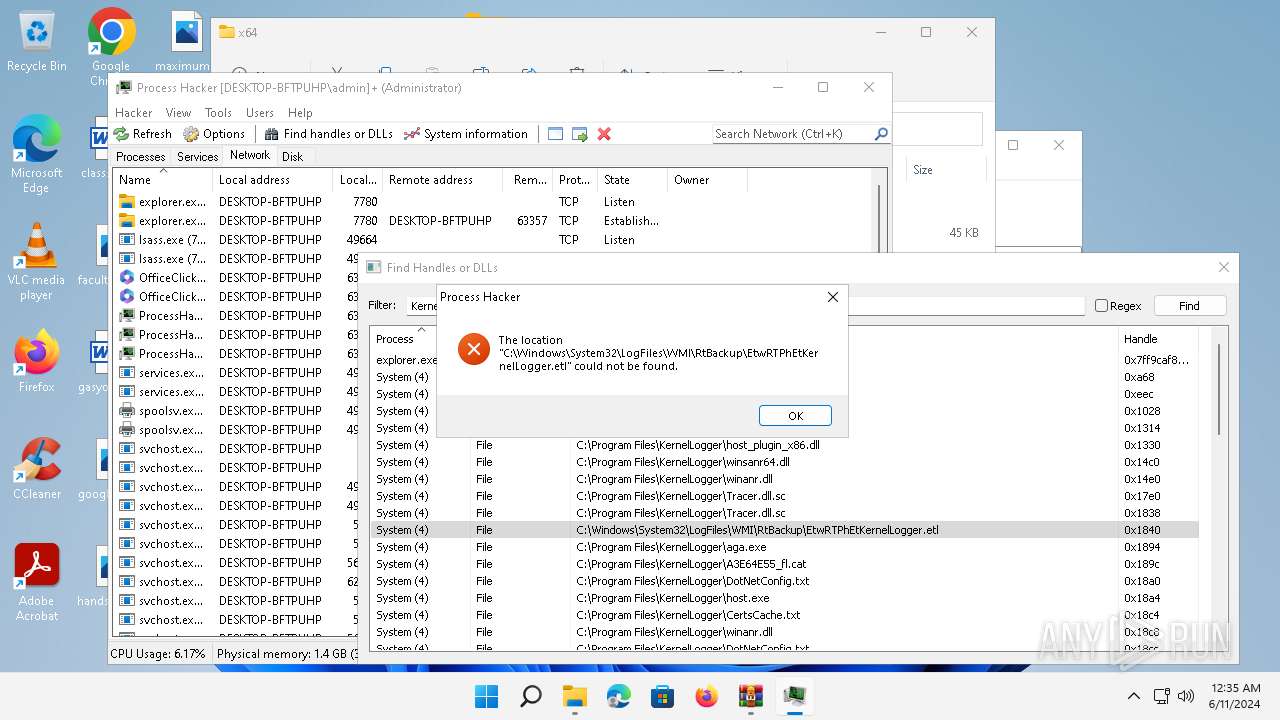Click the red X kill window icon
The image size is (1280, 720).
tap(604, 133)
